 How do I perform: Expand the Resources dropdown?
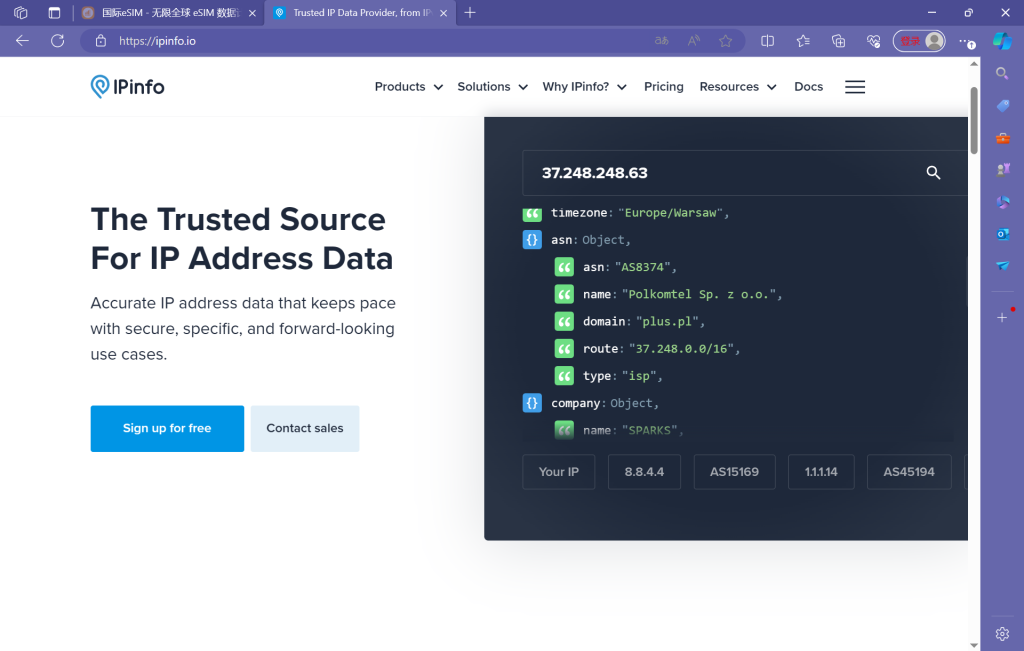(x=738, y=87)
